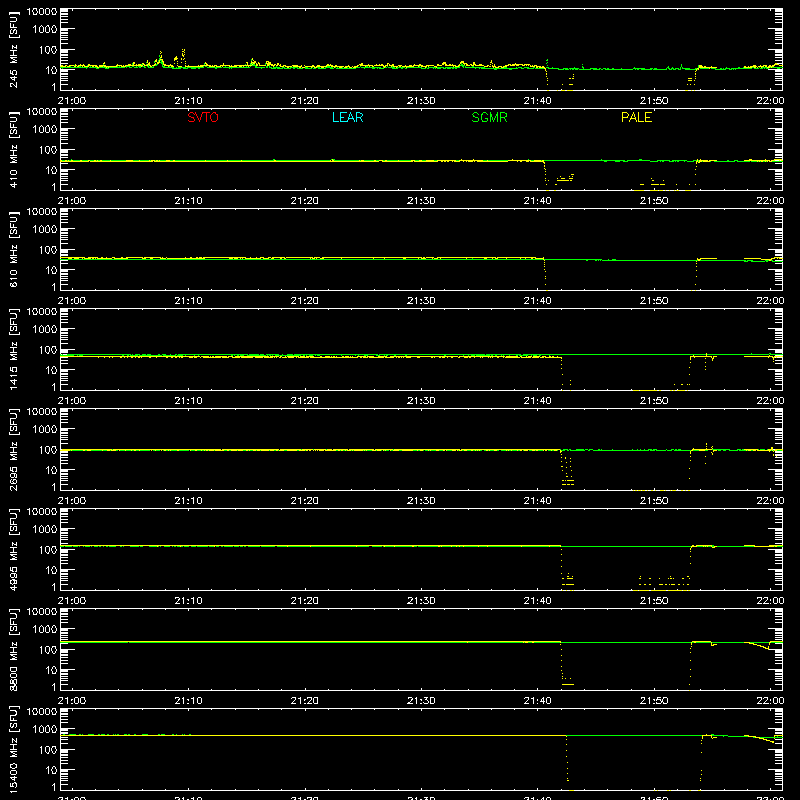Click 22:00 tick label under 610 MHz plot
This screenshot has width=800, height=800.
tap(770, 301)
